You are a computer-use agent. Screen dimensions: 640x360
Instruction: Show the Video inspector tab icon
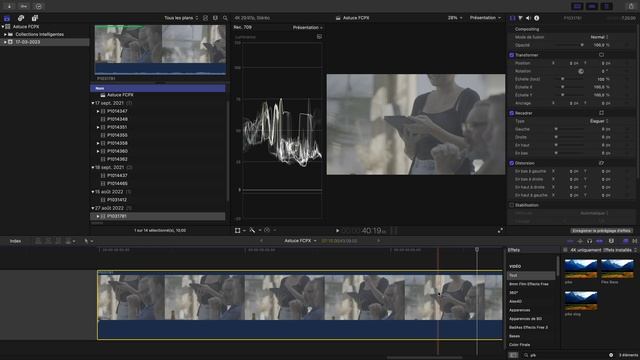point(513,18)
